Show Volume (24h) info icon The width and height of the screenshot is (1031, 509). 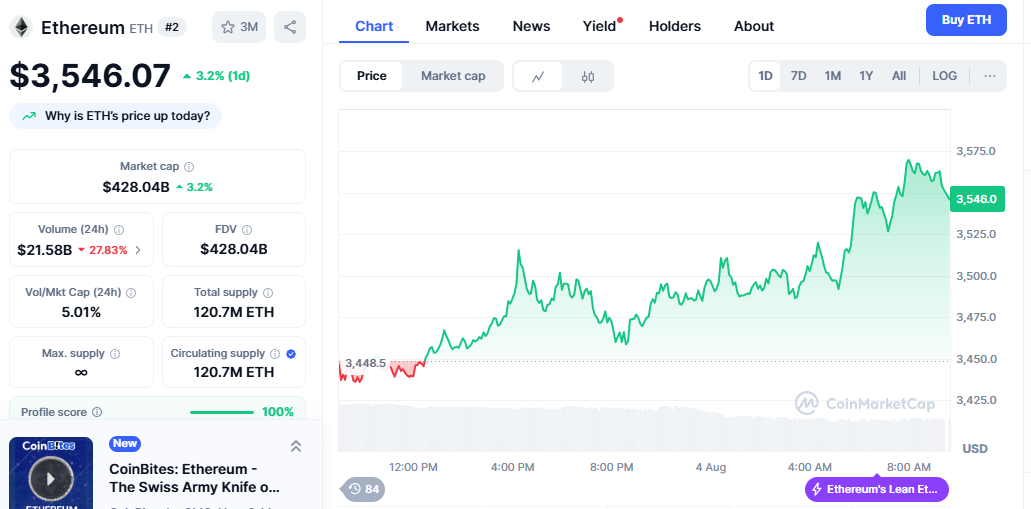(x=119, y=230)
